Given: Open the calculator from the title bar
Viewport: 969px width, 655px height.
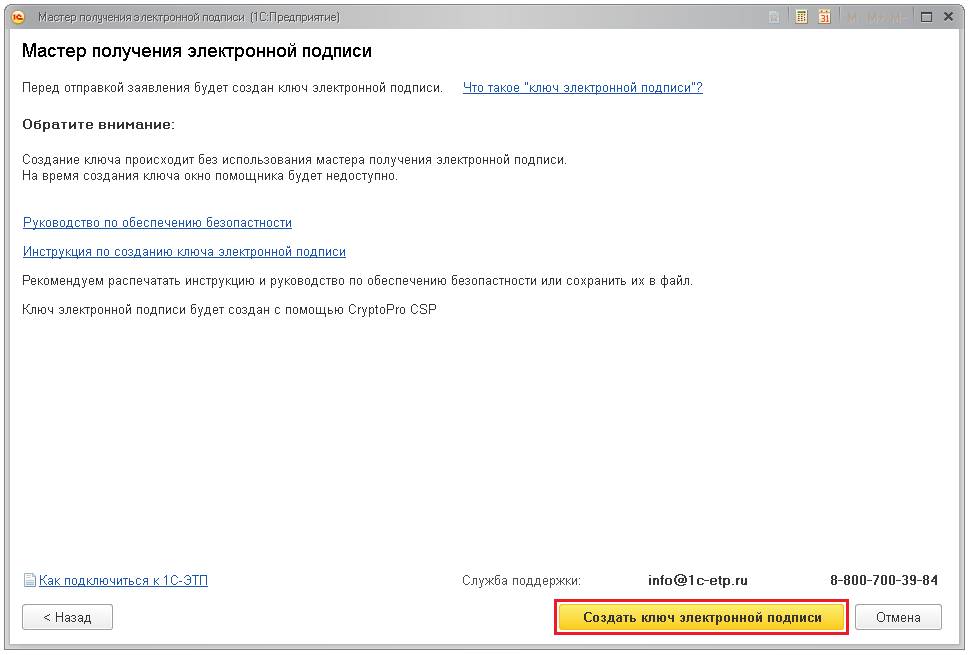Looking at the screenshot, I should [801, 17].
